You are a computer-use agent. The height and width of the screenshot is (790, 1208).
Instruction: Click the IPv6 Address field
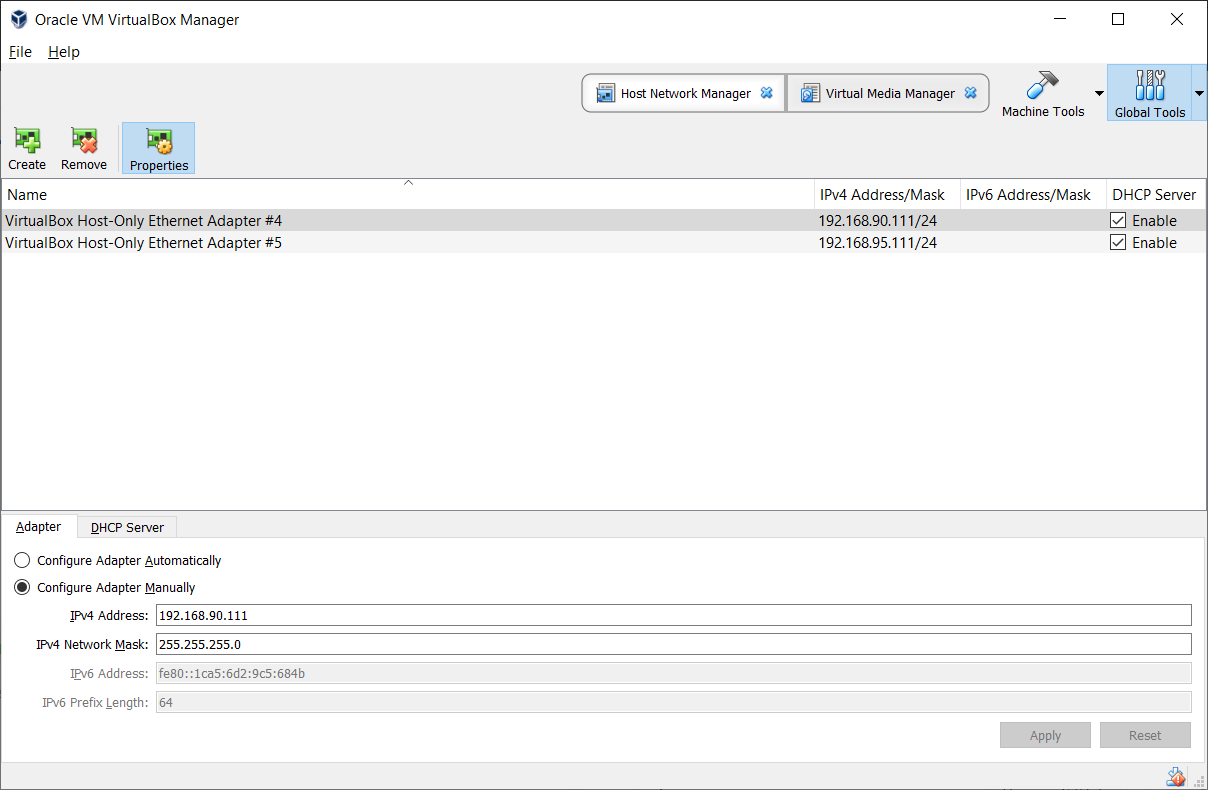pos(674,673)
